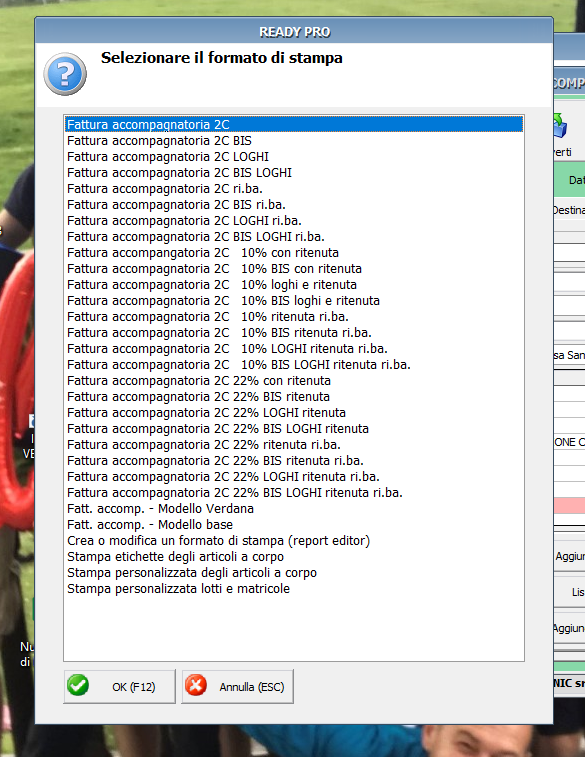Select Stampa etichette degli articoli a corpo
This screenshot has height=757, width=585.
point(294,556)
